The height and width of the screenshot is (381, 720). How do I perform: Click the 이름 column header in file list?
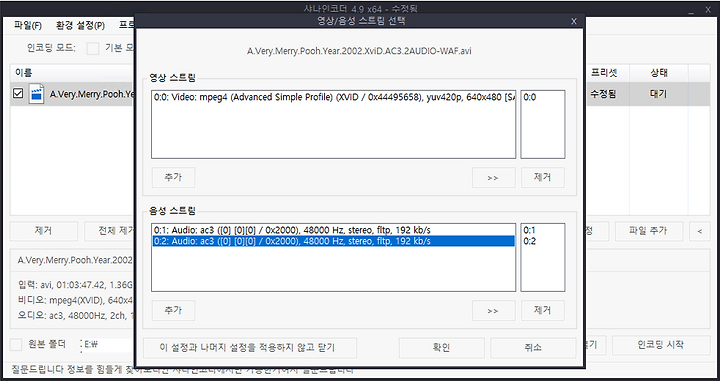[72, 73]
